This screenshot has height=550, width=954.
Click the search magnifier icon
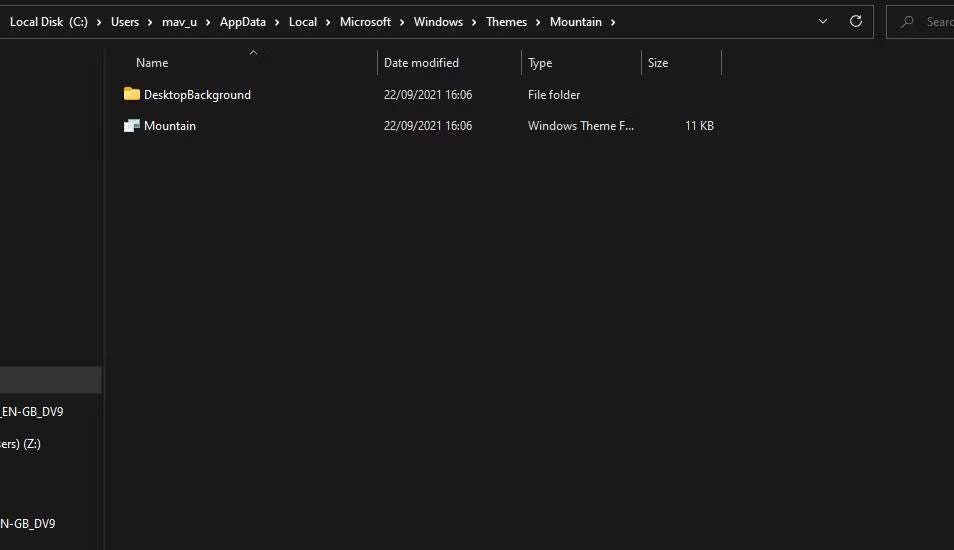click(x=907, y=22)
